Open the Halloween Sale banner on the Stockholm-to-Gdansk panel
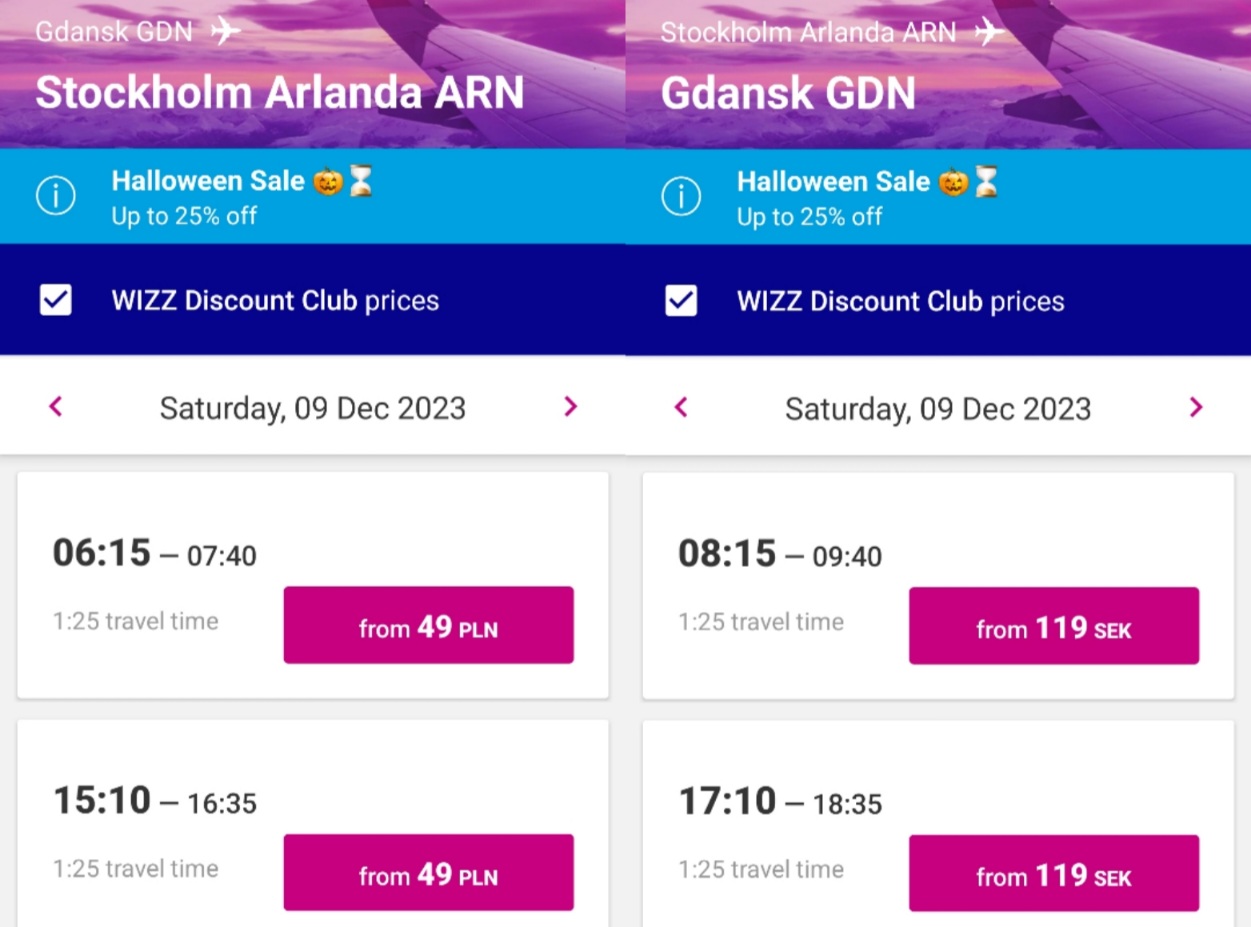Viewport: 1251px width, 927px height. (x=939, y=196)
